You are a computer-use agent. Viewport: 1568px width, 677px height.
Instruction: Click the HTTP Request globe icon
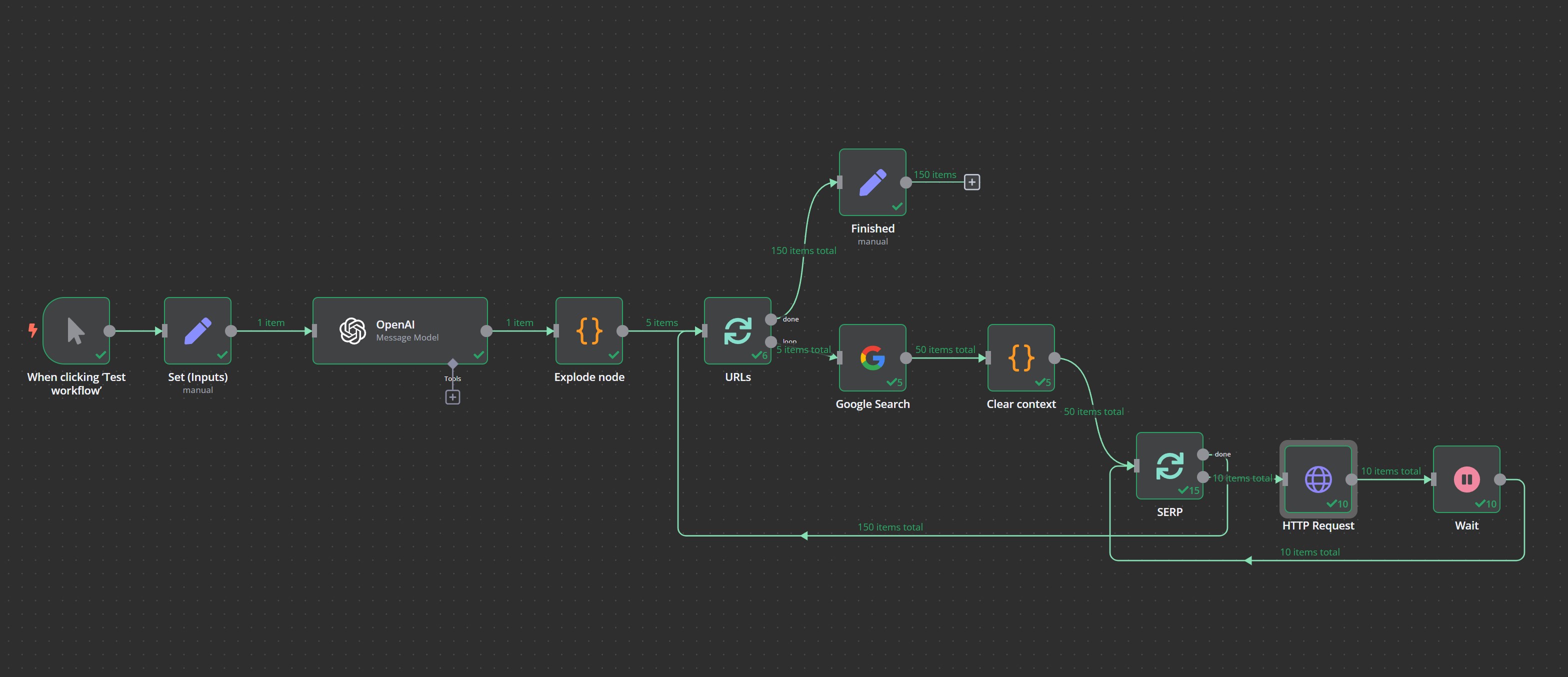[1318, 479]
